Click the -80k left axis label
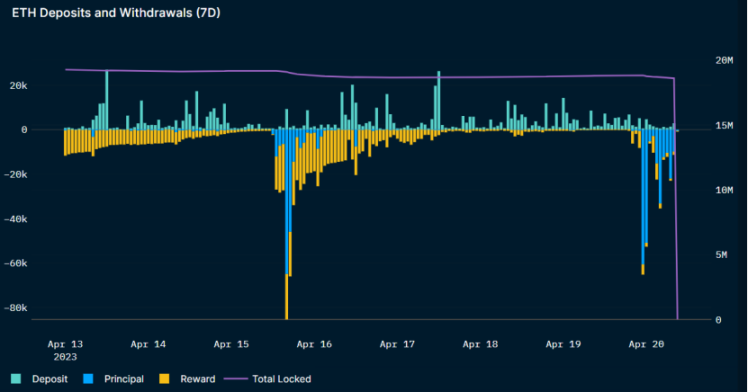The image size is (748, 392). click(x=15, y=308)
